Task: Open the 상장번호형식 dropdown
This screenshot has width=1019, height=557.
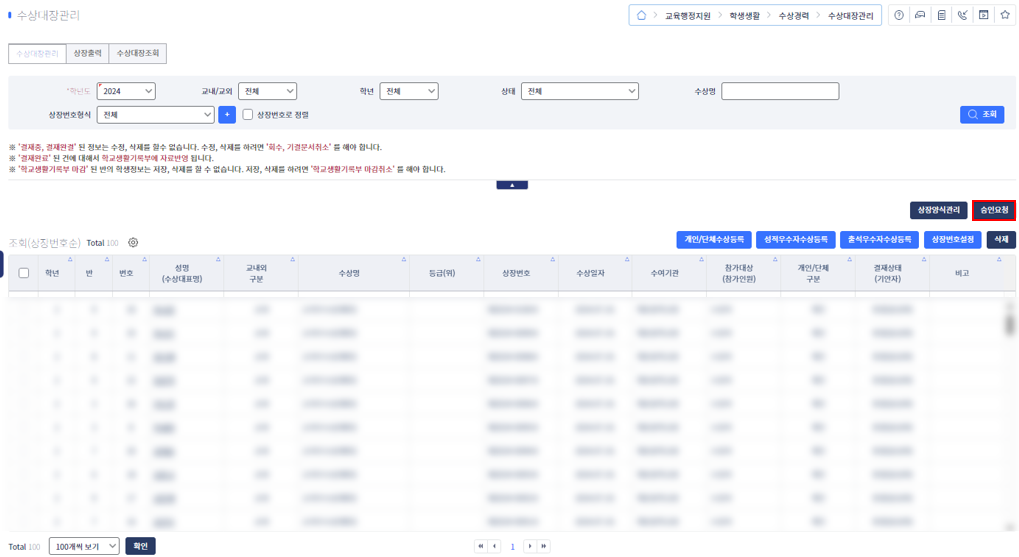Action: (x=155, y=114)
